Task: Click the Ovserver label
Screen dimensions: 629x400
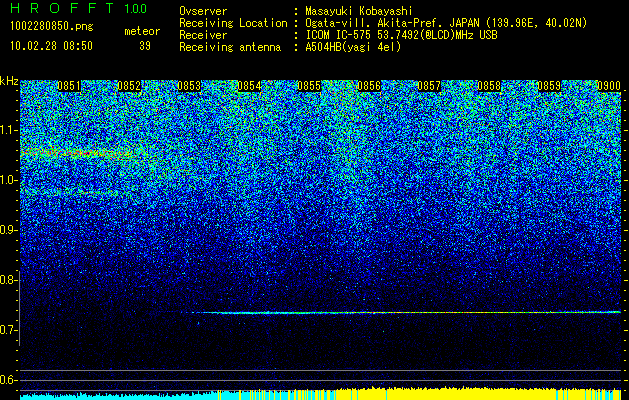Action: pyautogui.click(x=203, y=11)
